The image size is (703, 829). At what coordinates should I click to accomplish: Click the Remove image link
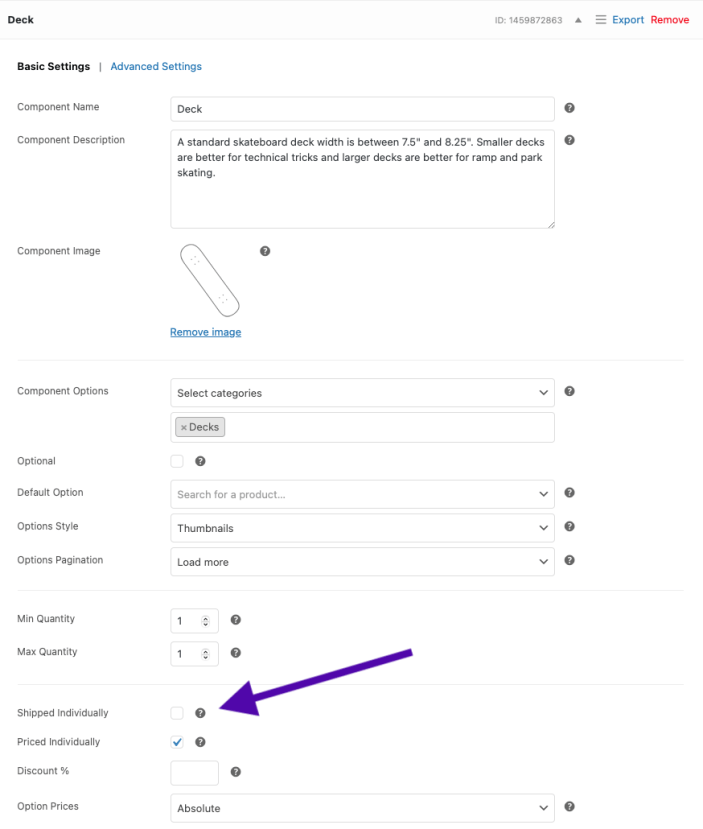(205, 332)
